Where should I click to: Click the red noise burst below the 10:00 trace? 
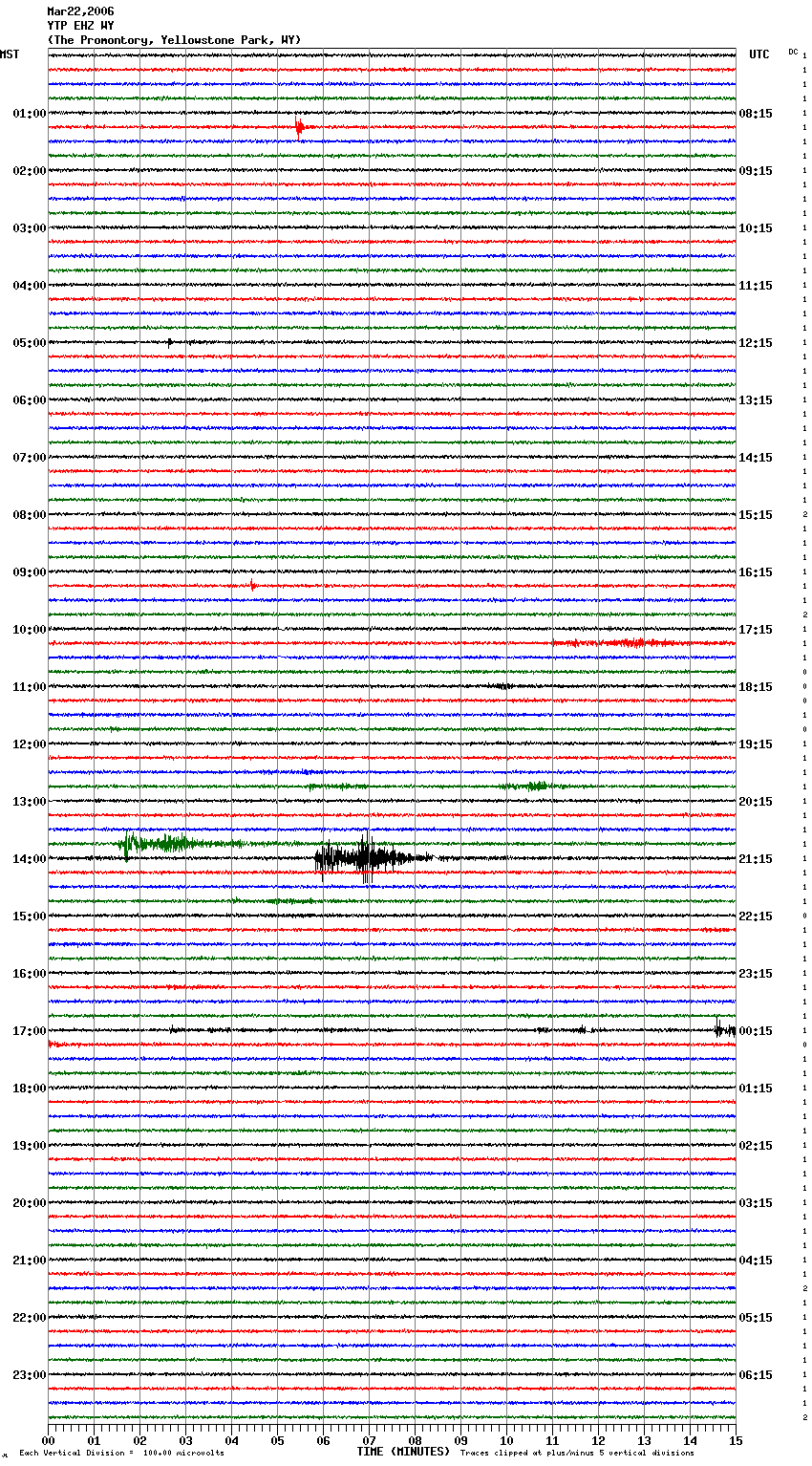coord(616,643)
